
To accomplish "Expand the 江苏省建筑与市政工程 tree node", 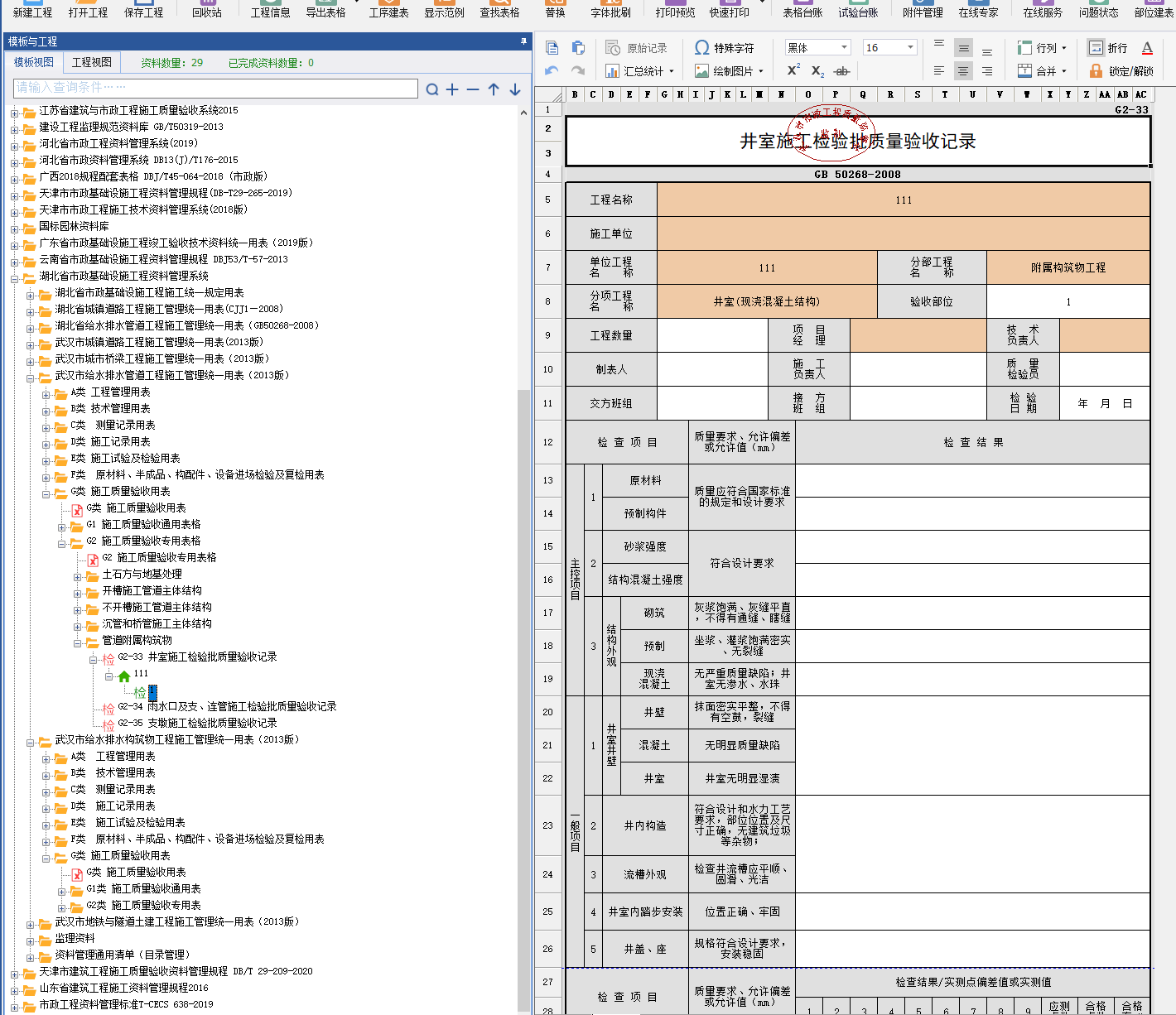I will pyautogui.click(x=15, y=113).
